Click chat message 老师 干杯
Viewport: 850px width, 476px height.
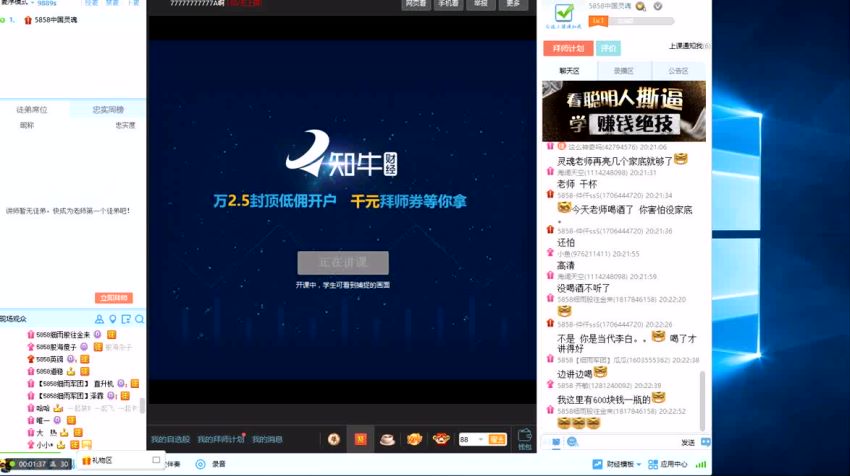(577, 184)
